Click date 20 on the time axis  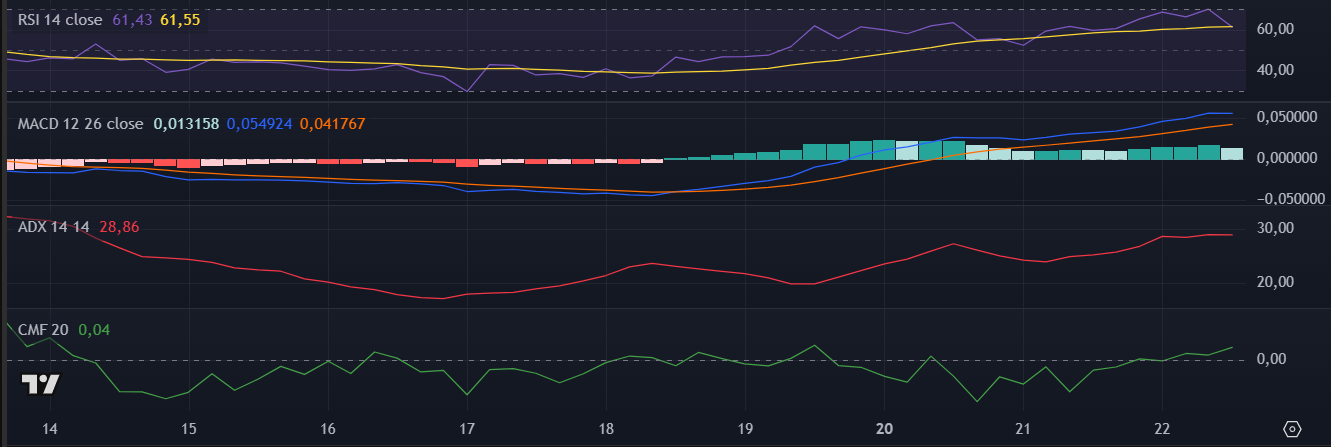883,428
